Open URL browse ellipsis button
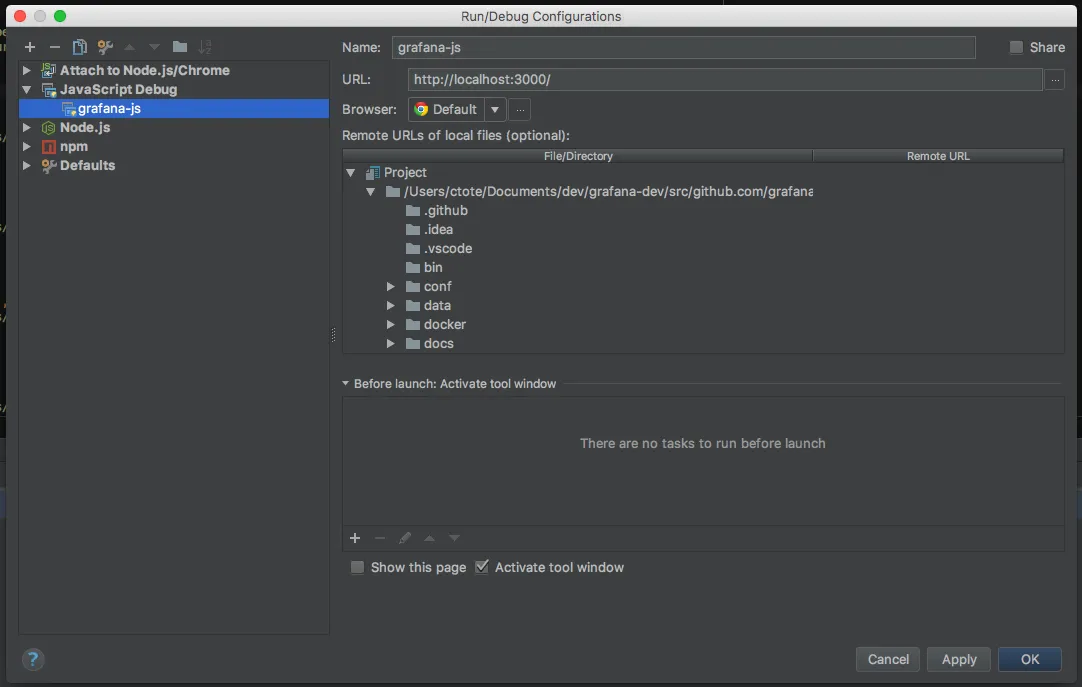 (1055, 80)
